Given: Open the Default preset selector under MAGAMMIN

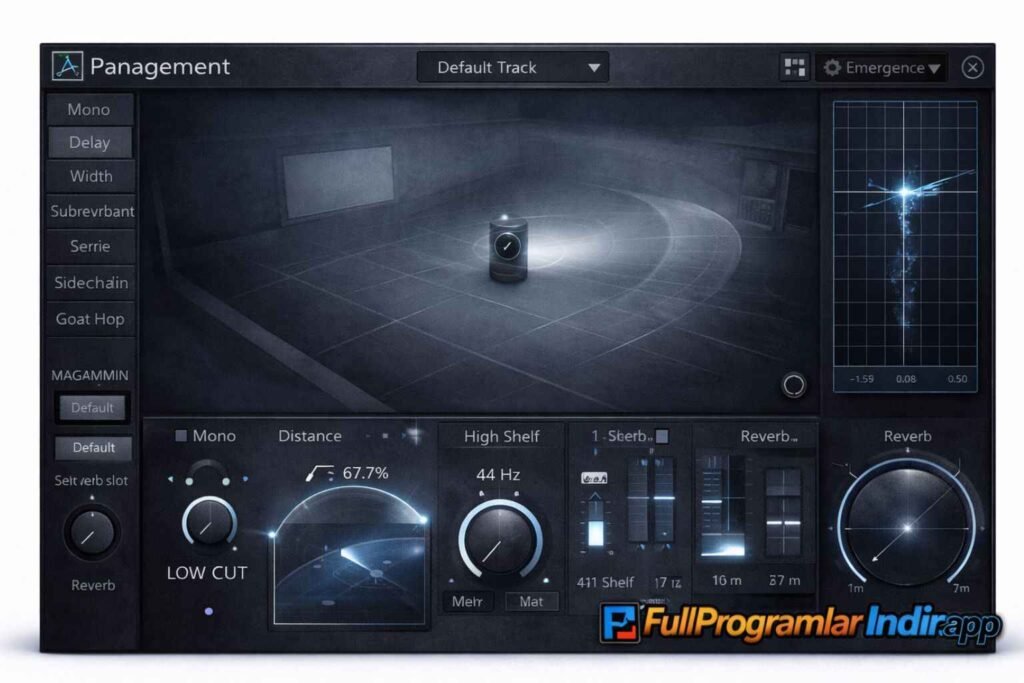Looking at the screenshot, I should (92, 407).
